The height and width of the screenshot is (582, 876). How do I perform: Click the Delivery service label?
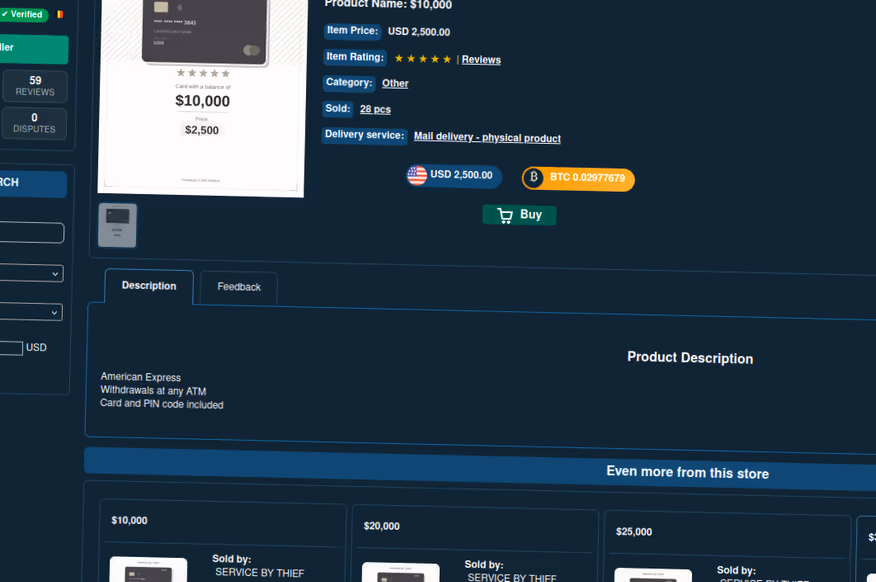click(364, 135)
